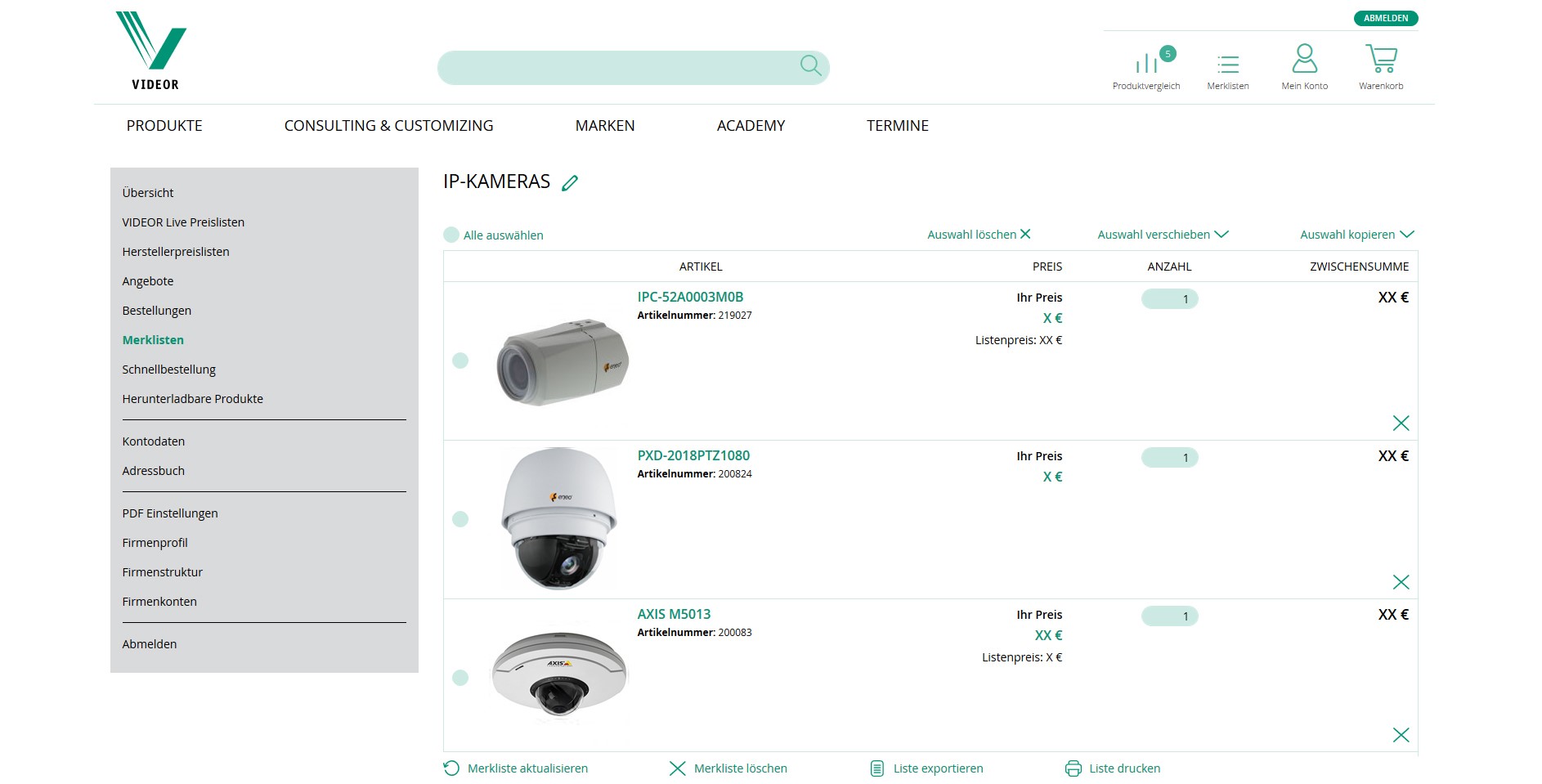Open the Warenkorb cart icon
The image size is (1542, 784).
pyautogui.click(x=1381, y=58)
